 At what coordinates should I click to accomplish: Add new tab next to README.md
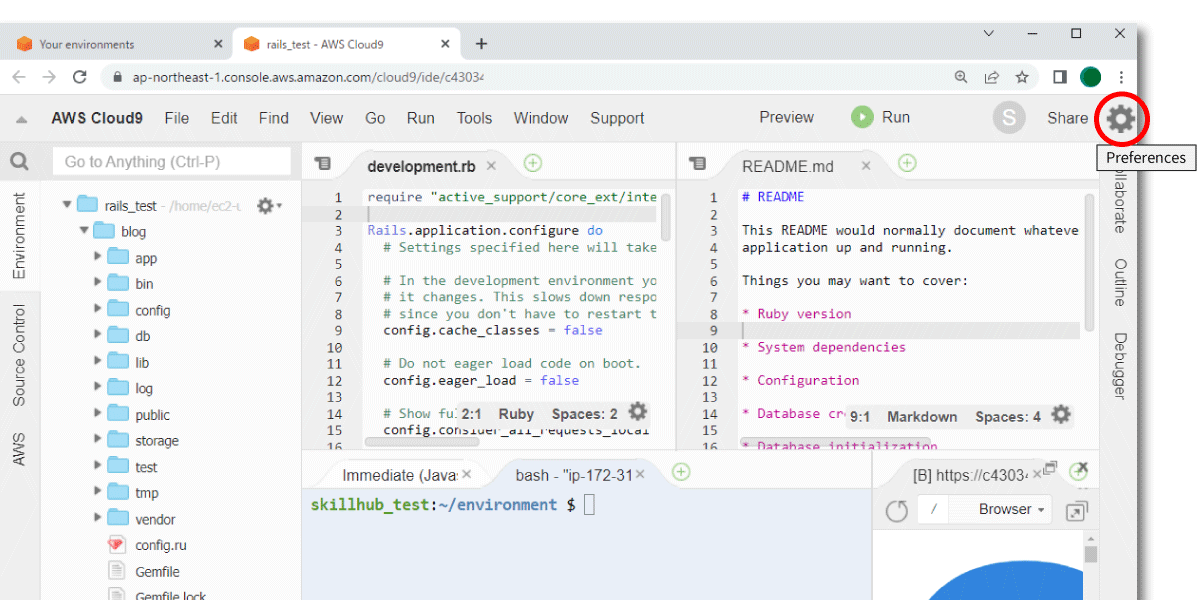(907, 163)
